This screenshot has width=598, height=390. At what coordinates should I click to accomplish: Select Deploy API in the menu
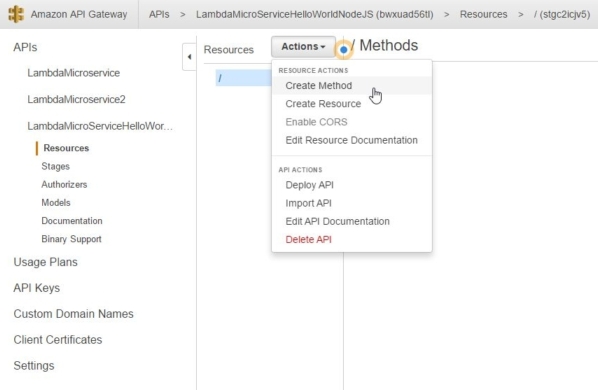309,185
